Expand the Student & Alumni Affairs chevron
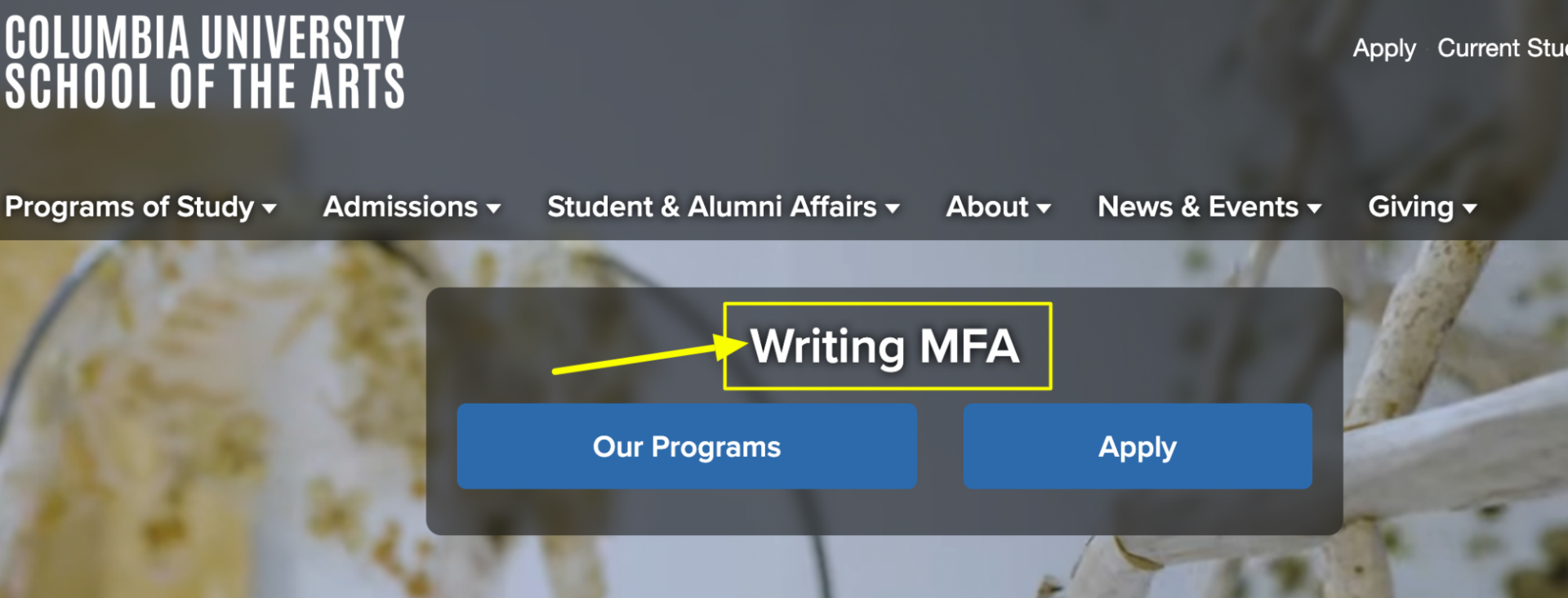Image resolution: width=1568 pixels, height=598 pixels. point(894,209)
